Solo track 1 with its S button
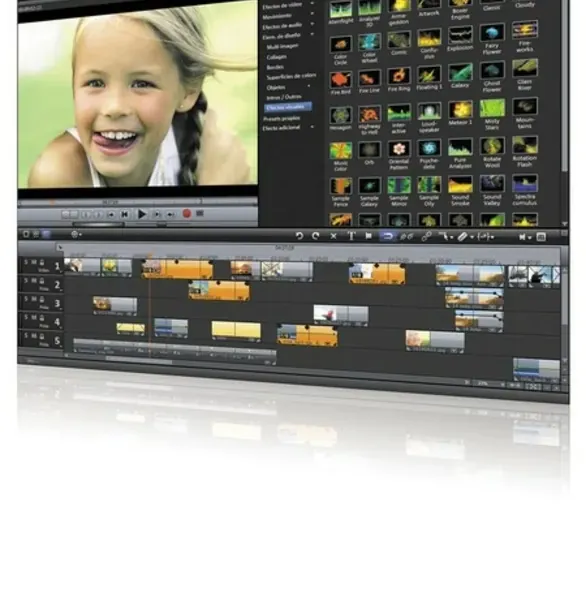This screenshot has height=600, width=586. pos(26,262)
